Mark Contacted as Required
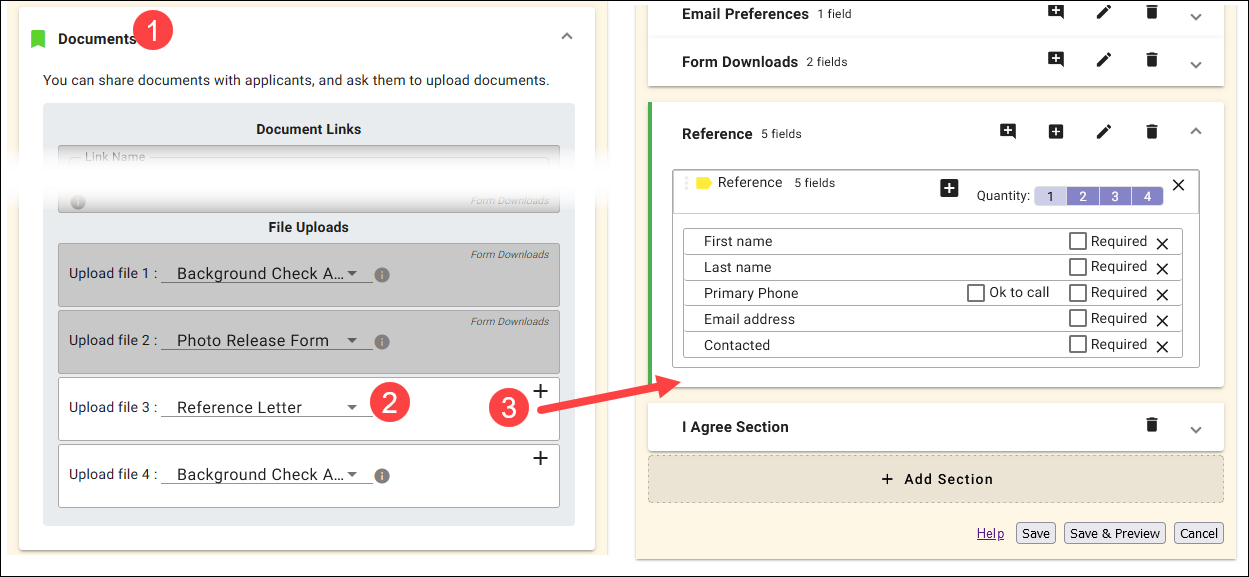Image resolution: width=1249 pixels, height=577 pixels. point(1078,345)
